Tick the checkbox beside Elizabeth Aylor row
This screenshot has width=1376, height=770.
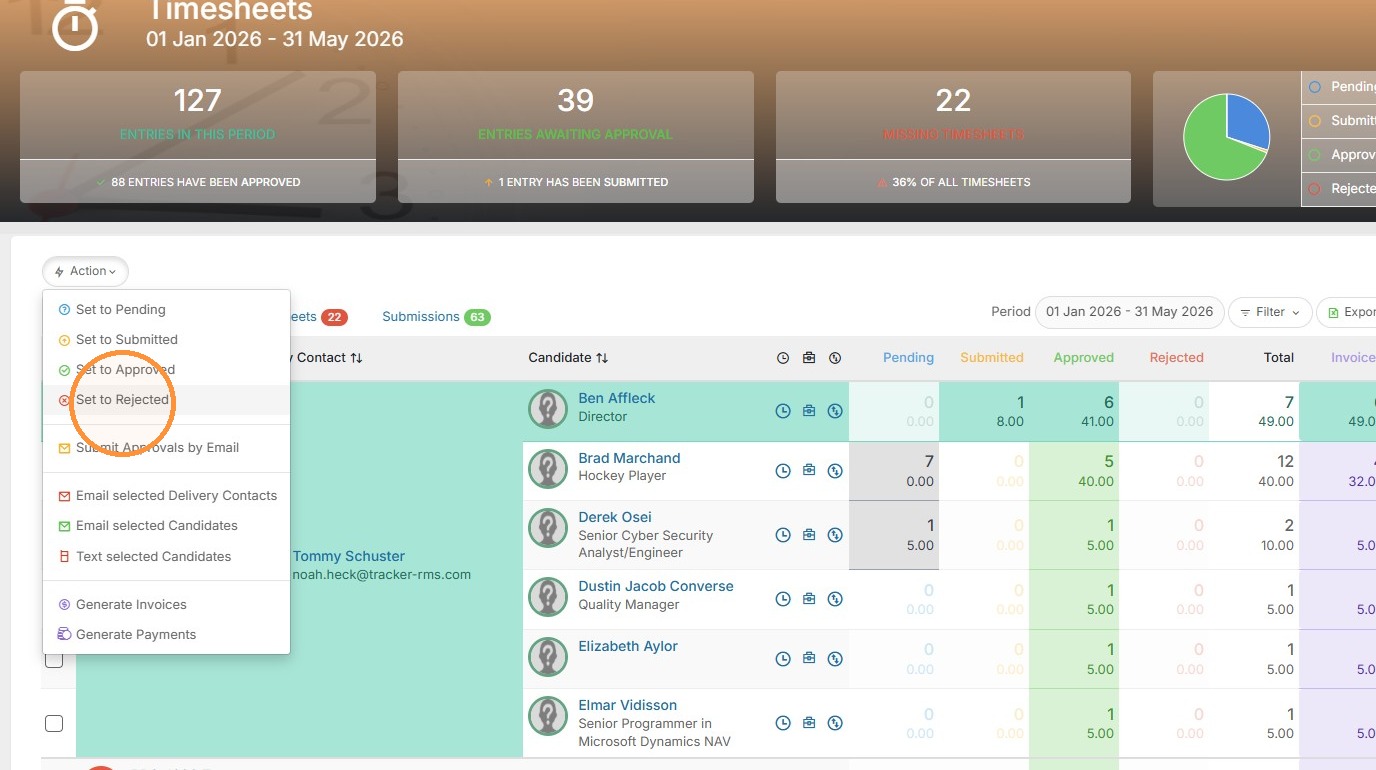(x=54, y=659)
